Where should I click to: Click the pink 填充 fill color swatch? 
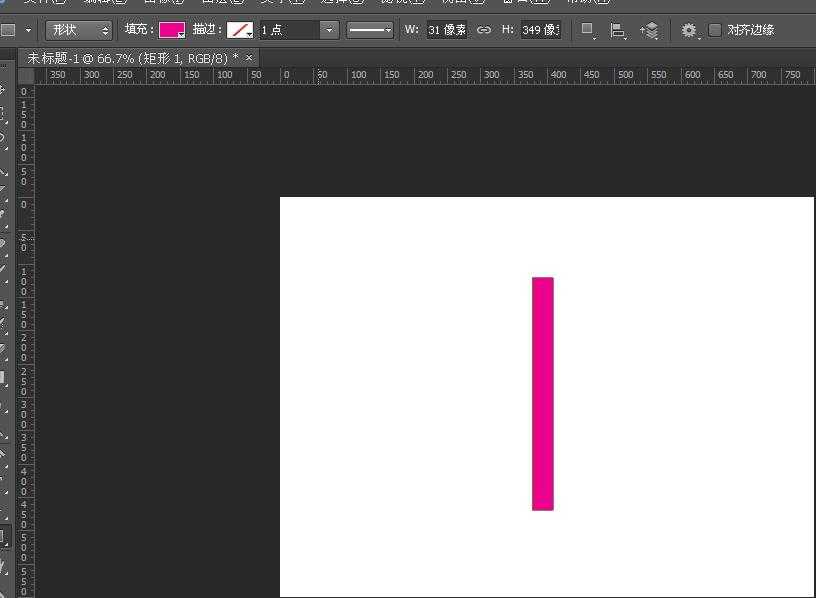pos(172,30)
